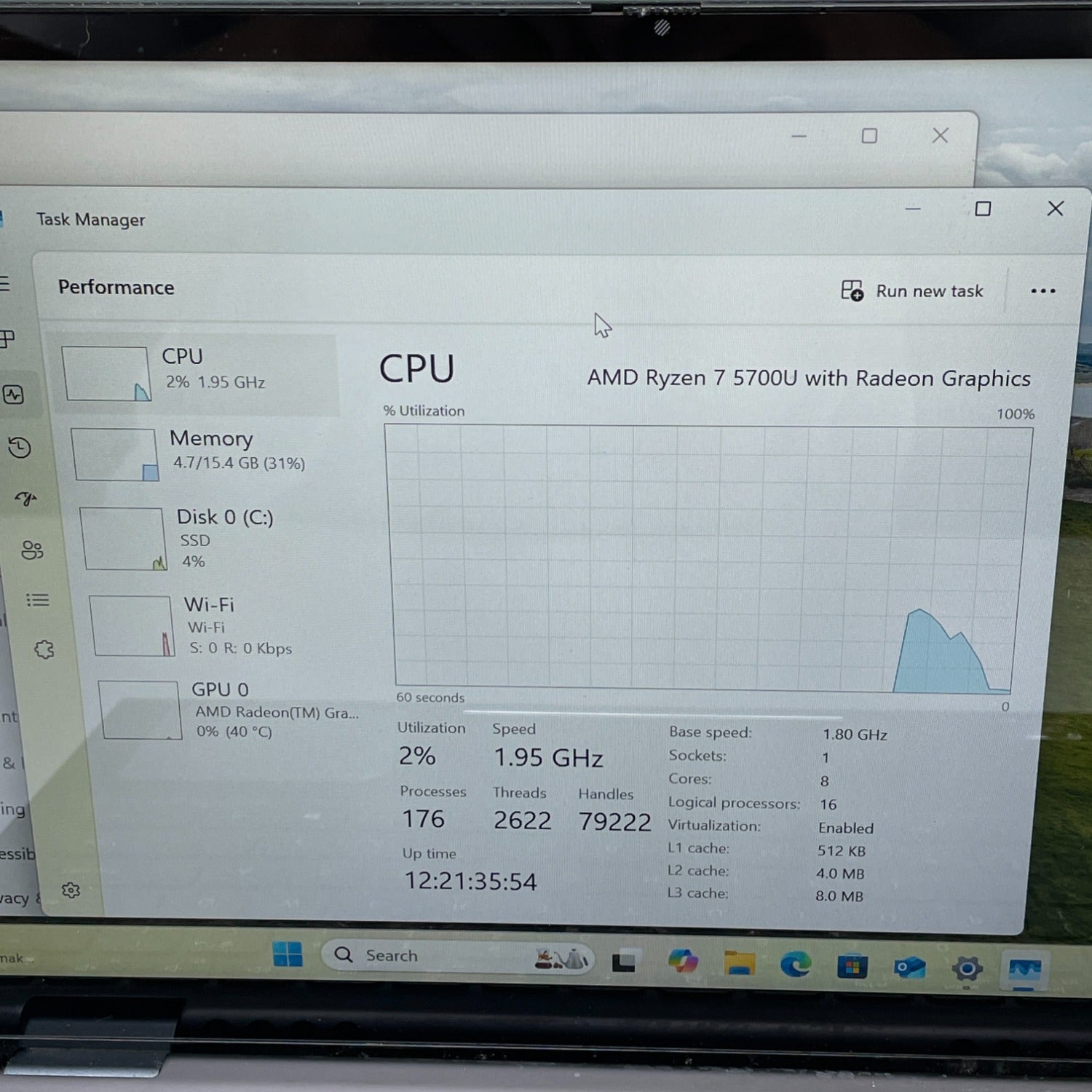
Task: Open App history sidebar icon
Action: [x=20, y=447]
